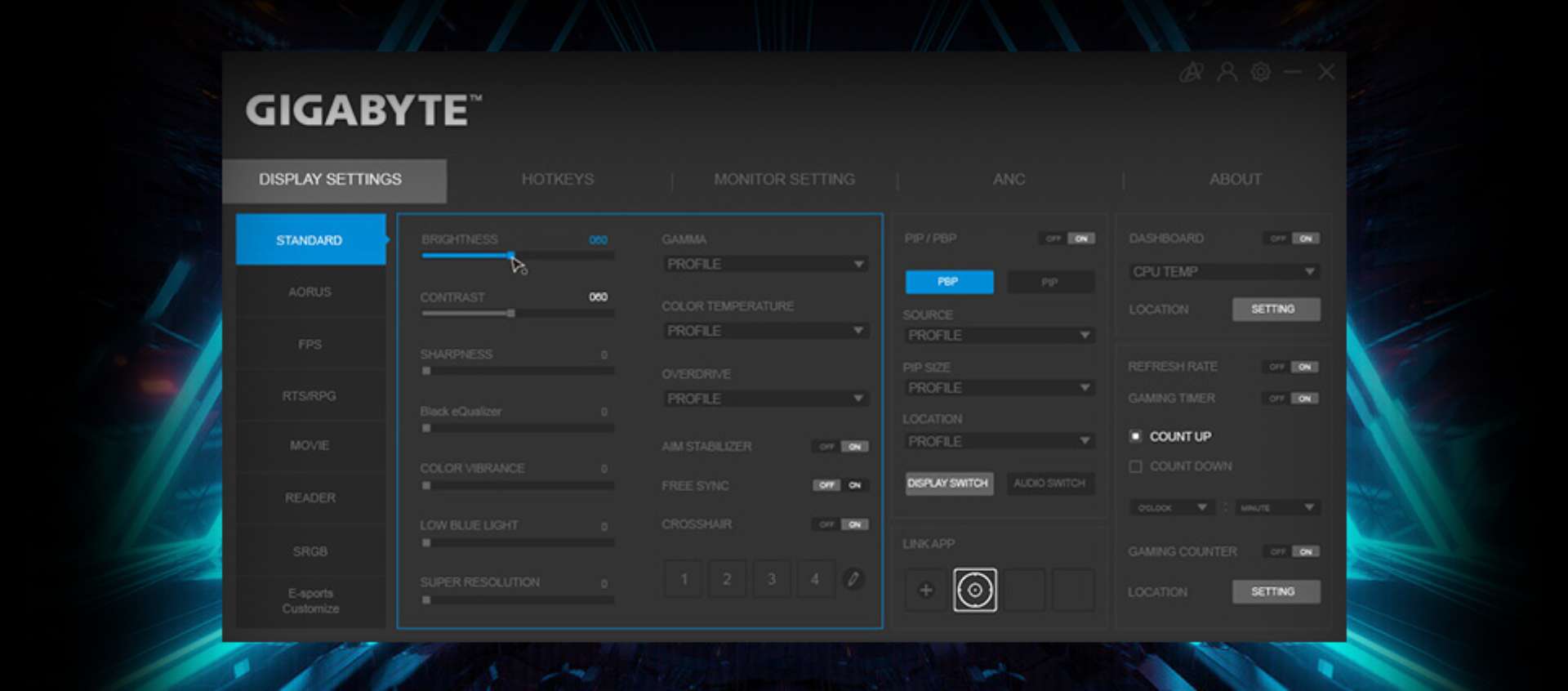The height and width of the screenshot is (691, 1568).
Task: Adjust the Sharpness slider
Action: click(517, 371)
